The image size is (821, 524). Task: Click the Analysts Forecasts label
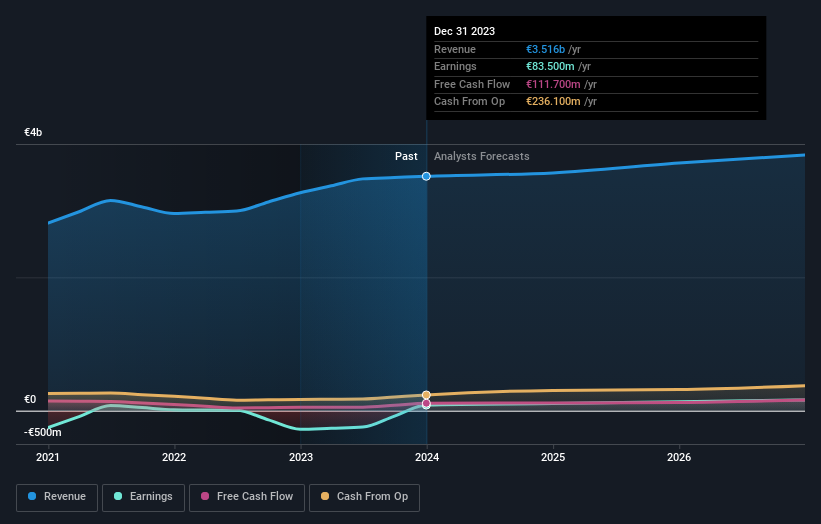pos(482,156)
